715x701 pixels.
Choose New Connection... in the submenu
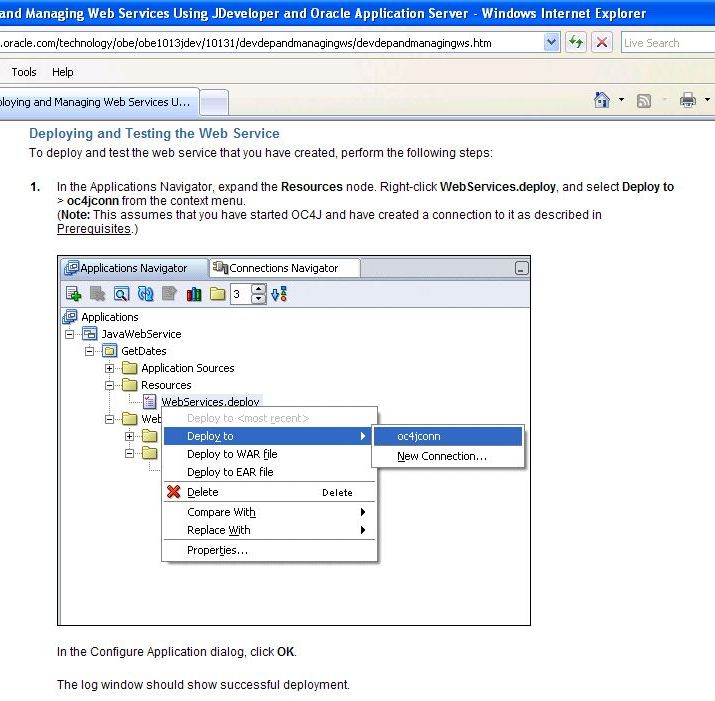click(x=448, y=456)
